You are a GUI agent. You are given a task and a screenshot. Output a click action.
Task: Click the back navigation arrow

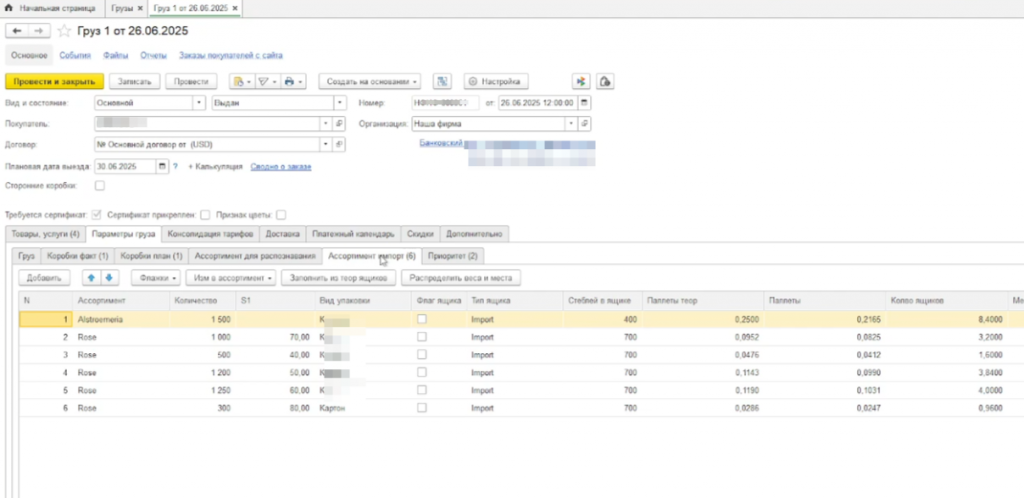16,32
